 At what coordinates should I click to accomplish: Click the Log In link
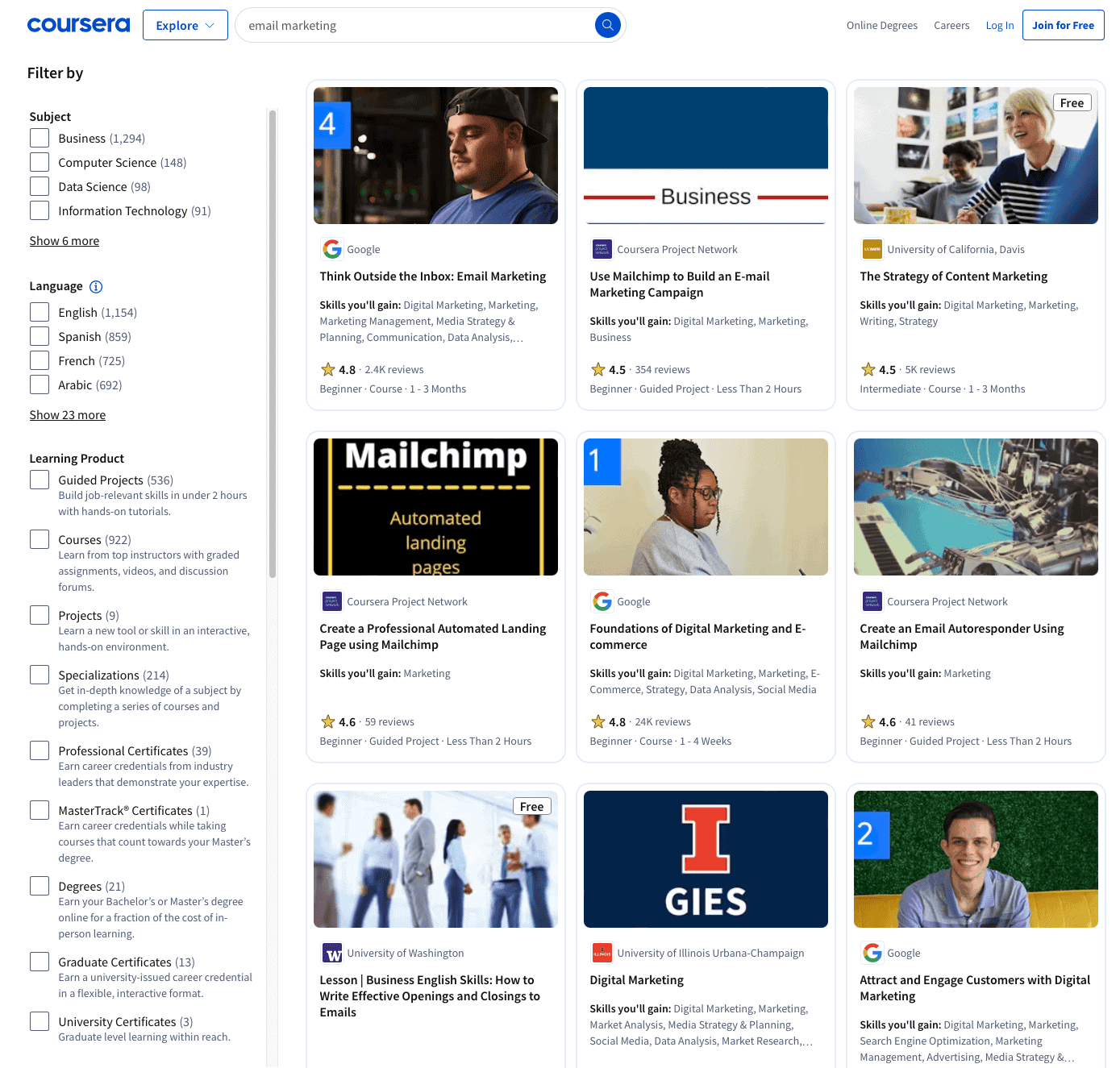point(1000,26)
